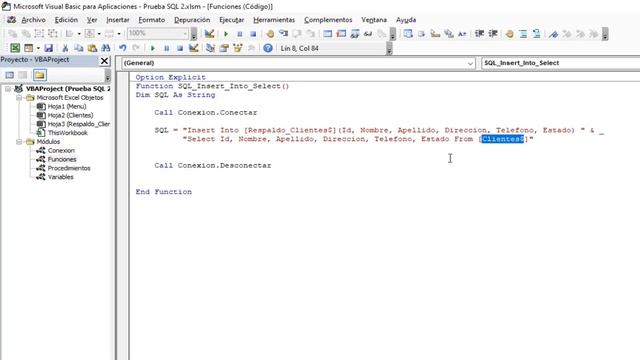Open the Complementos menu
The image size is (640, 360).
[328, 20]
